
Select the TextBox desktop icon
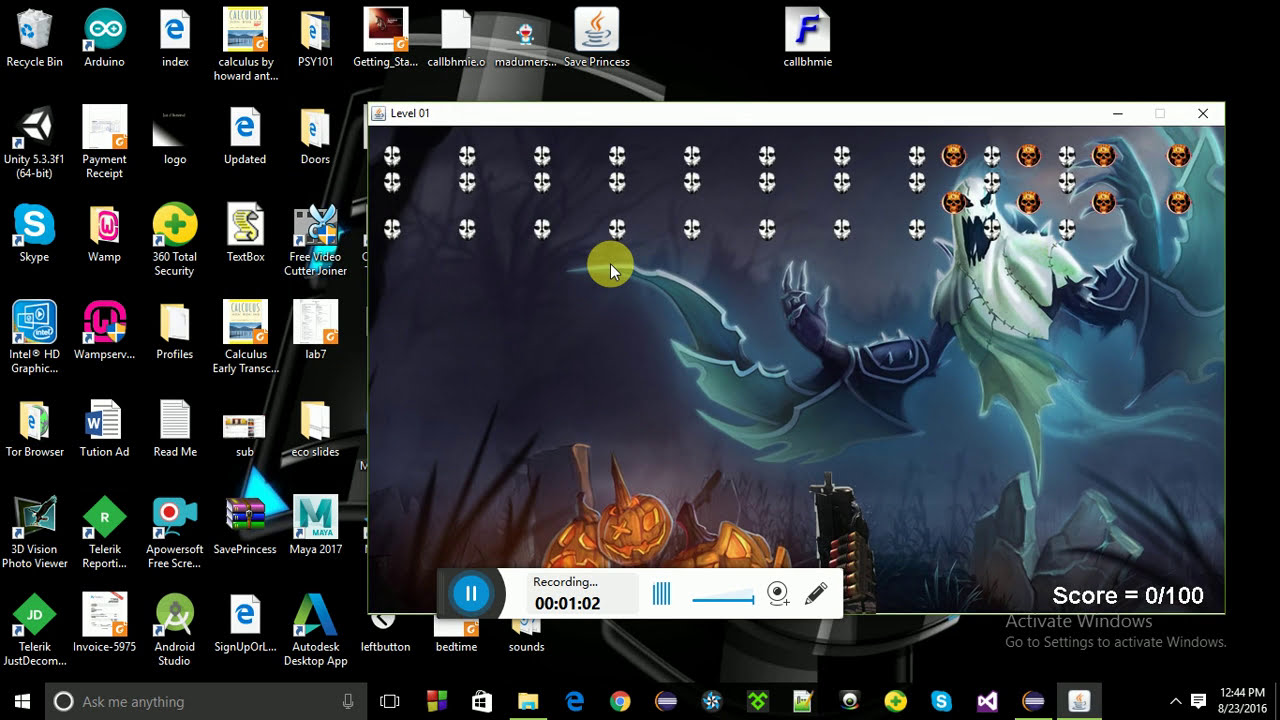click(x=245, y=234)
